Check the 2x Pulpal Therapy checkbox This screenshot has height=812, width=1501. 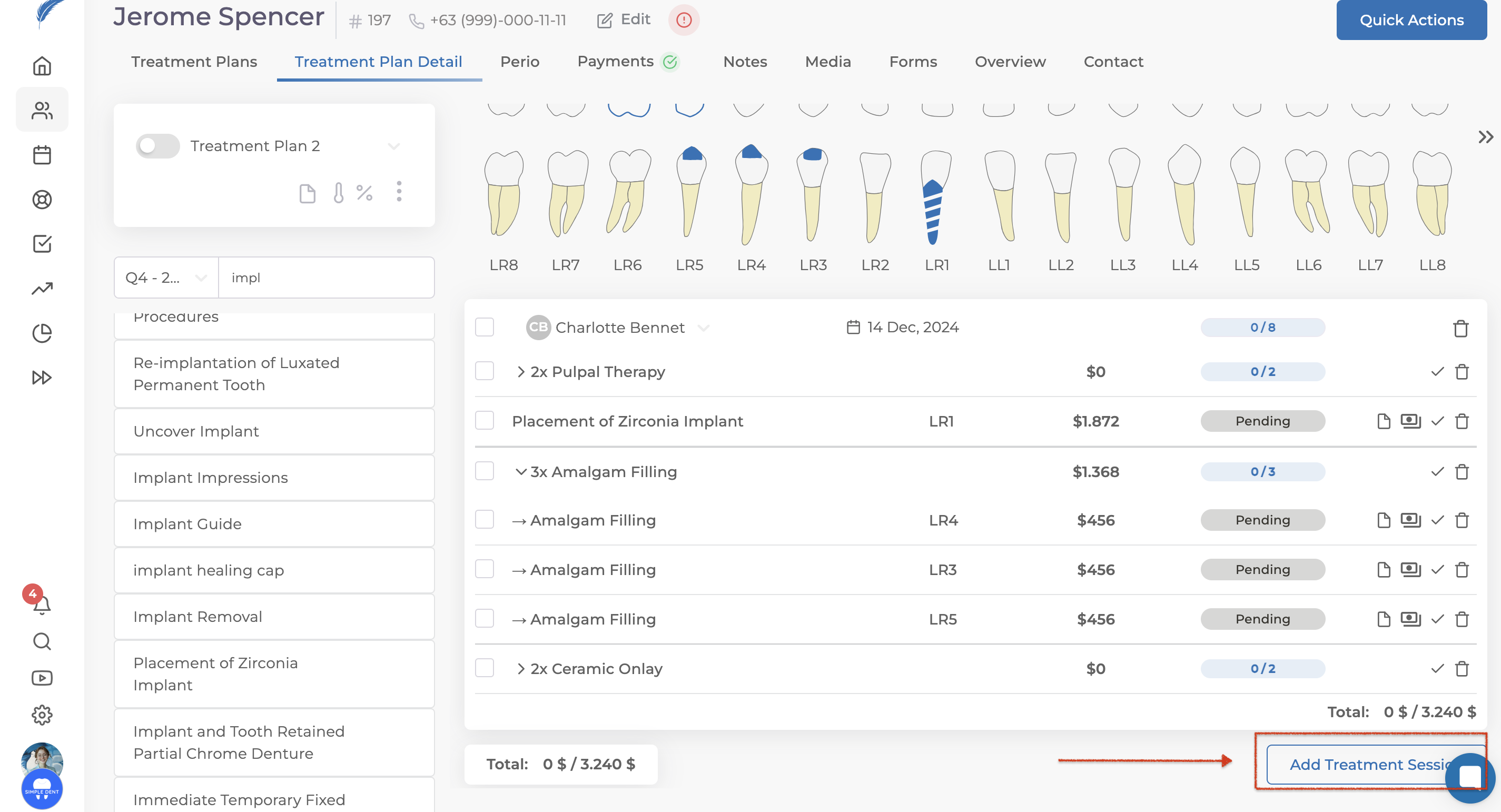pos(484,371)
